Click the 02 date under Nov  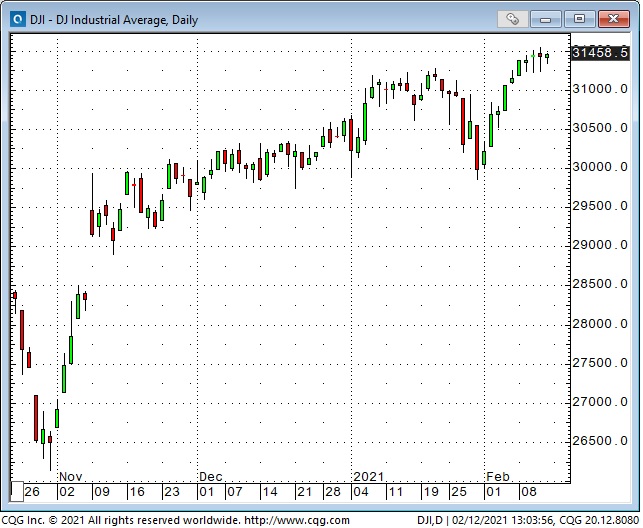pyautogui.click(x=67, y=492)
